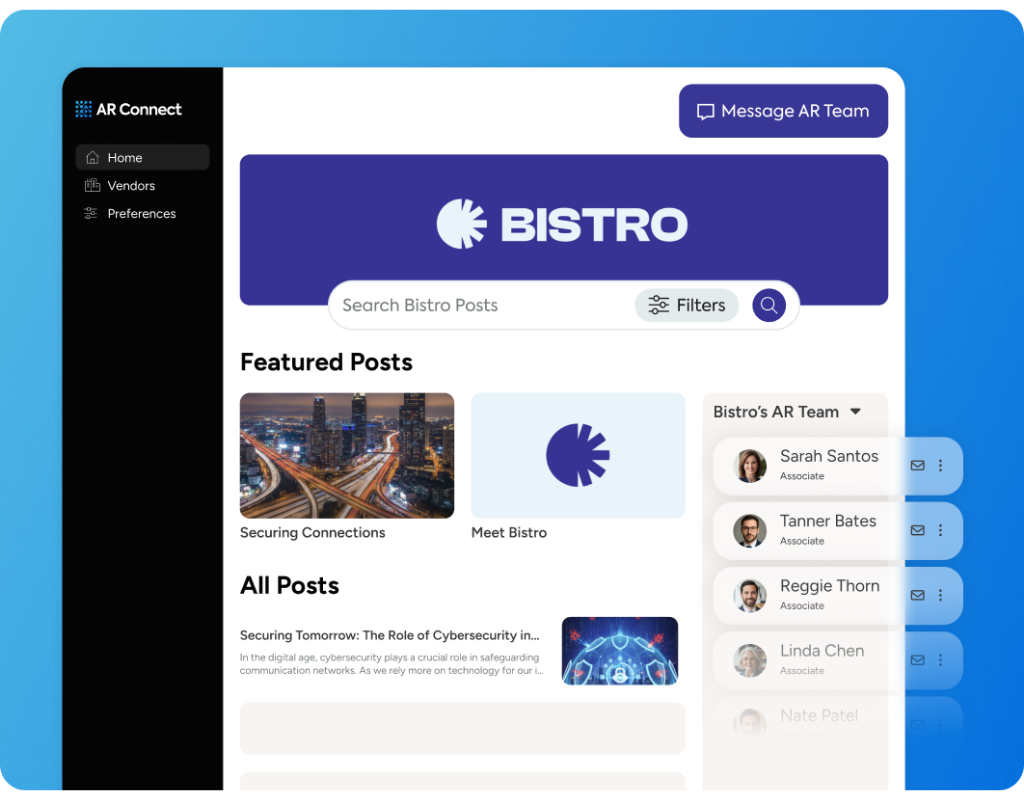1024x800 pixels.
Task: Email Reggie Thorn using the envelope icon
Action: coord(917,595)
